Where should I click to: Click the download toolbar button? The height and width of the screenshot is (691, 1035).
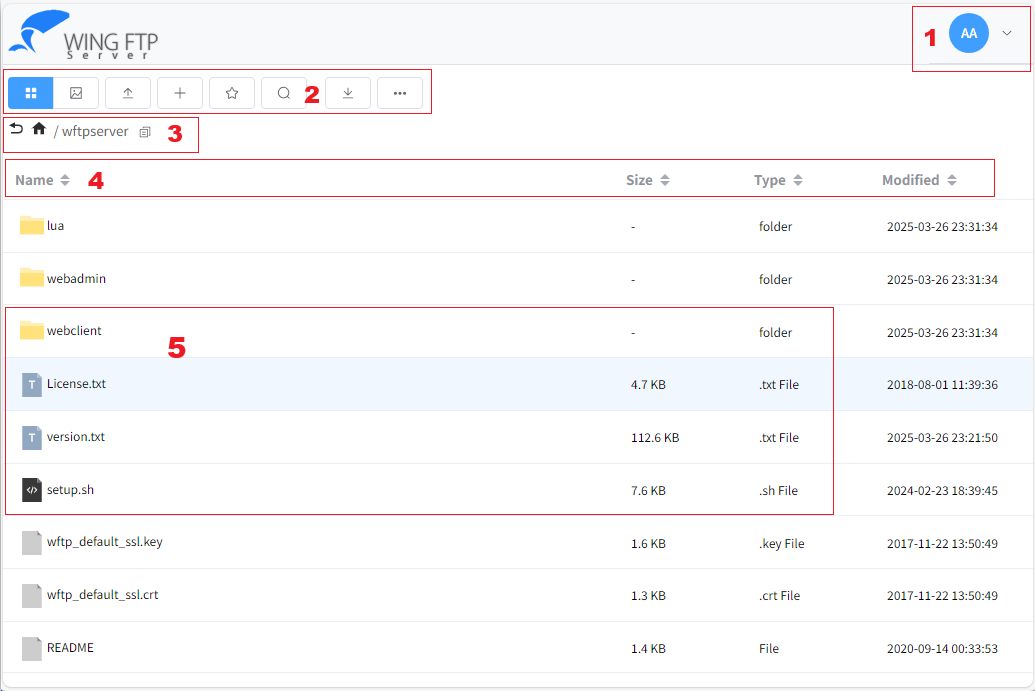click(348, 93)
